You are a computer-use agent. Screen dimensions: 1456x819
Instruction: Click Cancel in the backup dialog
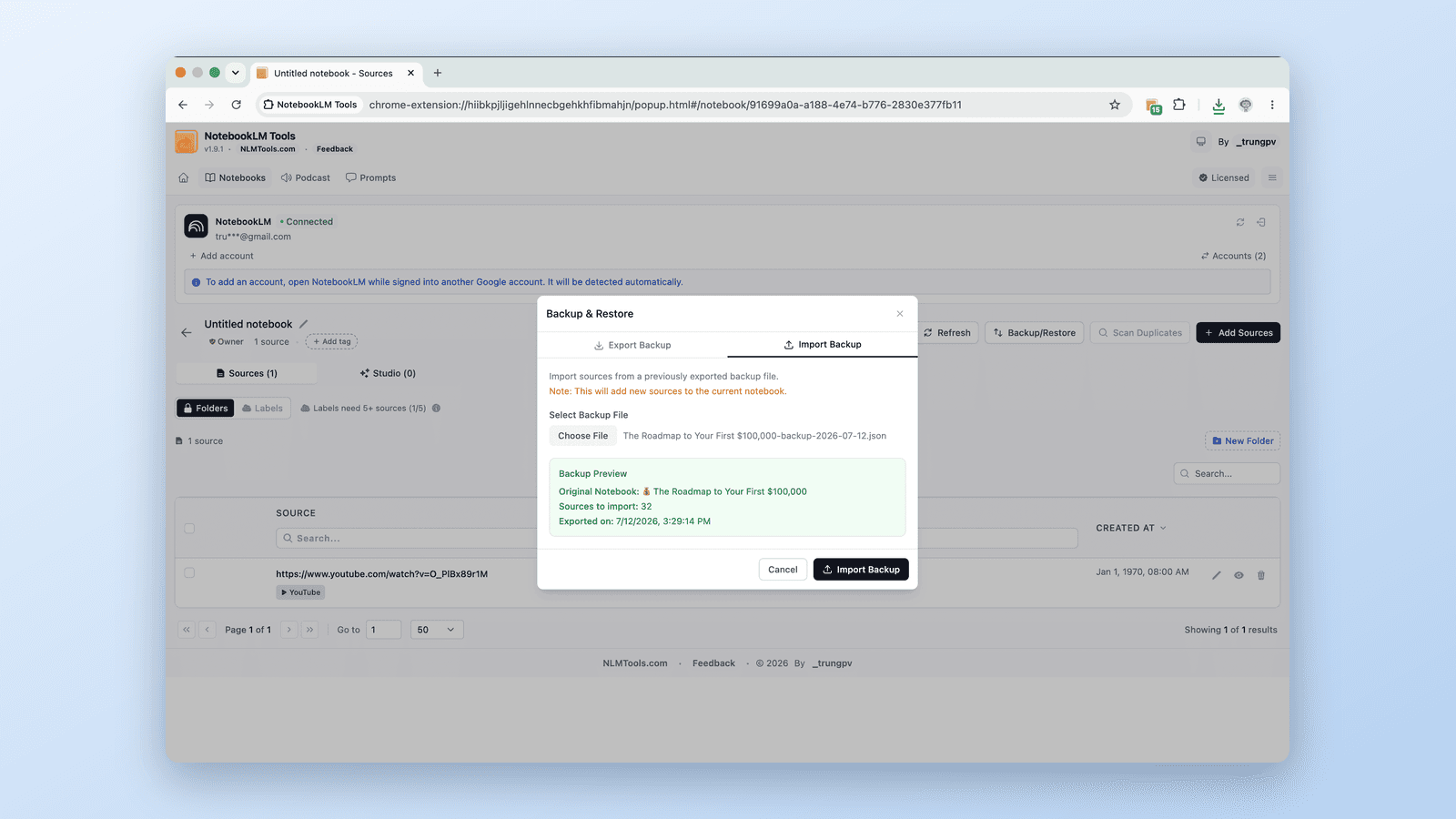click(783, 570)
